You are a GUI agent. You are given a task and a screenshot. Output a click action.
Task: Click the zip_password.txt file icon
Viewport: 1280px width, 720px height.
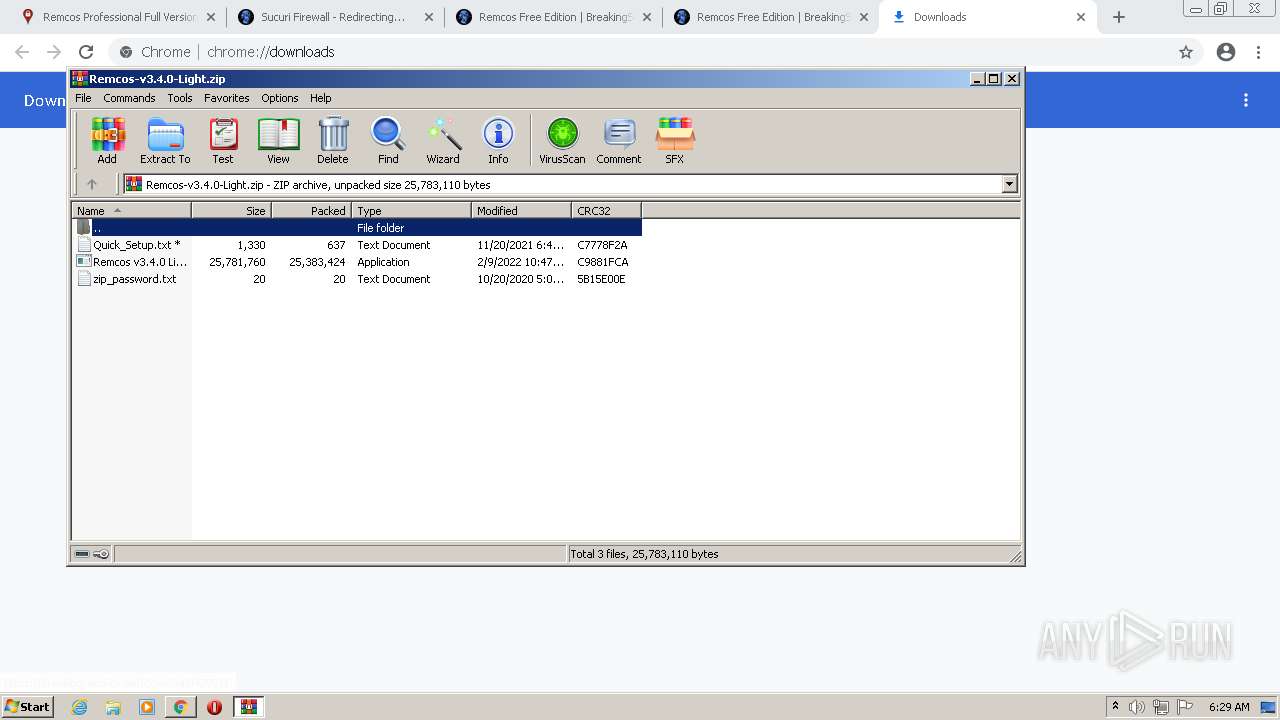coord(85,279)
